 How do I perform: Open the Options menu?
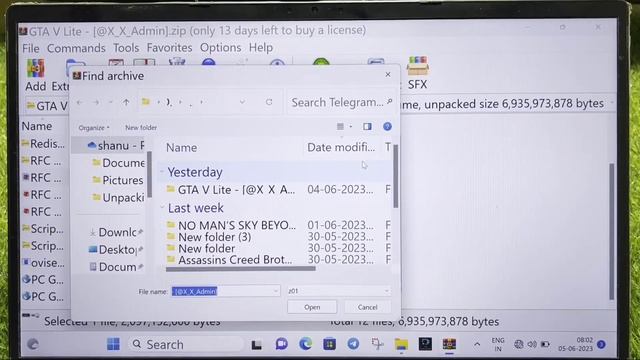220,48
